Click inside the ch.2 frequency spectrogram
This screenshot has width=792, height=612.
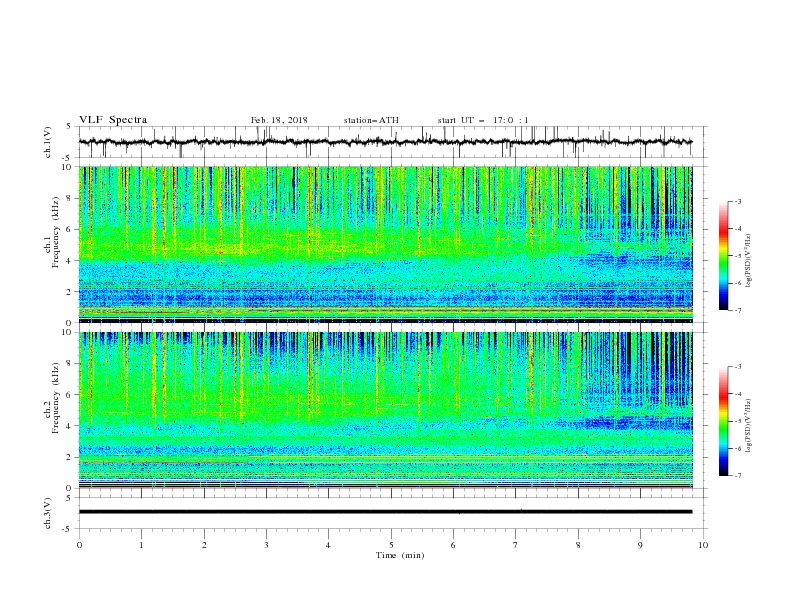tap(386, 410)
